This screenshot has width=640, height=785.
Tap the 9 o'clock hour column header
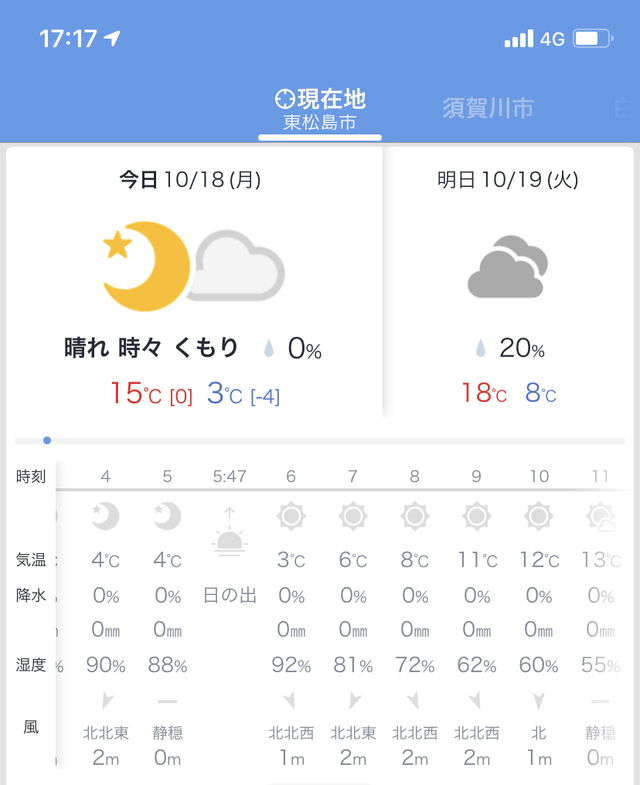tap(476, 476)
